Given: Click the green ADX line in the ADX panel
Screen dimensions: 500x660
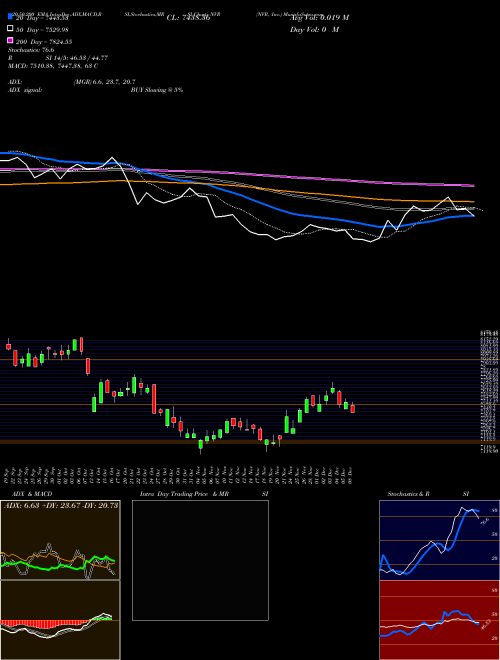Looking at the screenshot, I should point(58,566).
